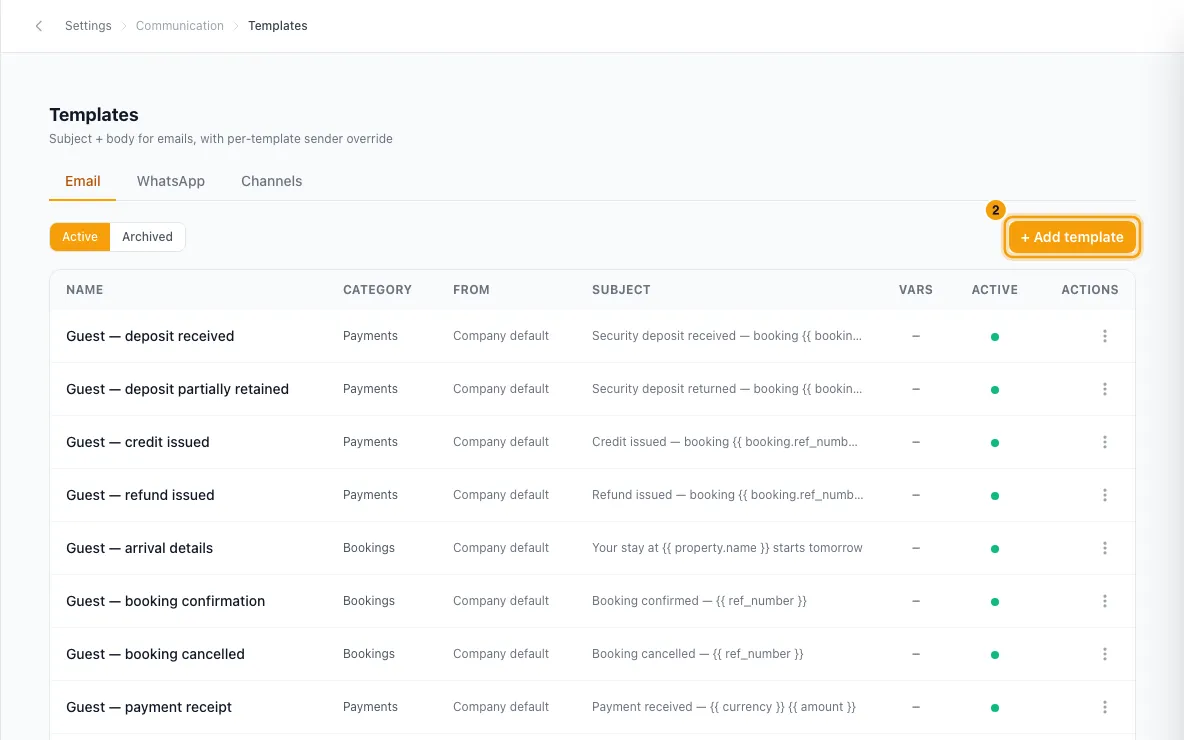
Task: Click subject 'Your stay at {{ property.name }} starts tomorrow'
Action: point(727,548)
